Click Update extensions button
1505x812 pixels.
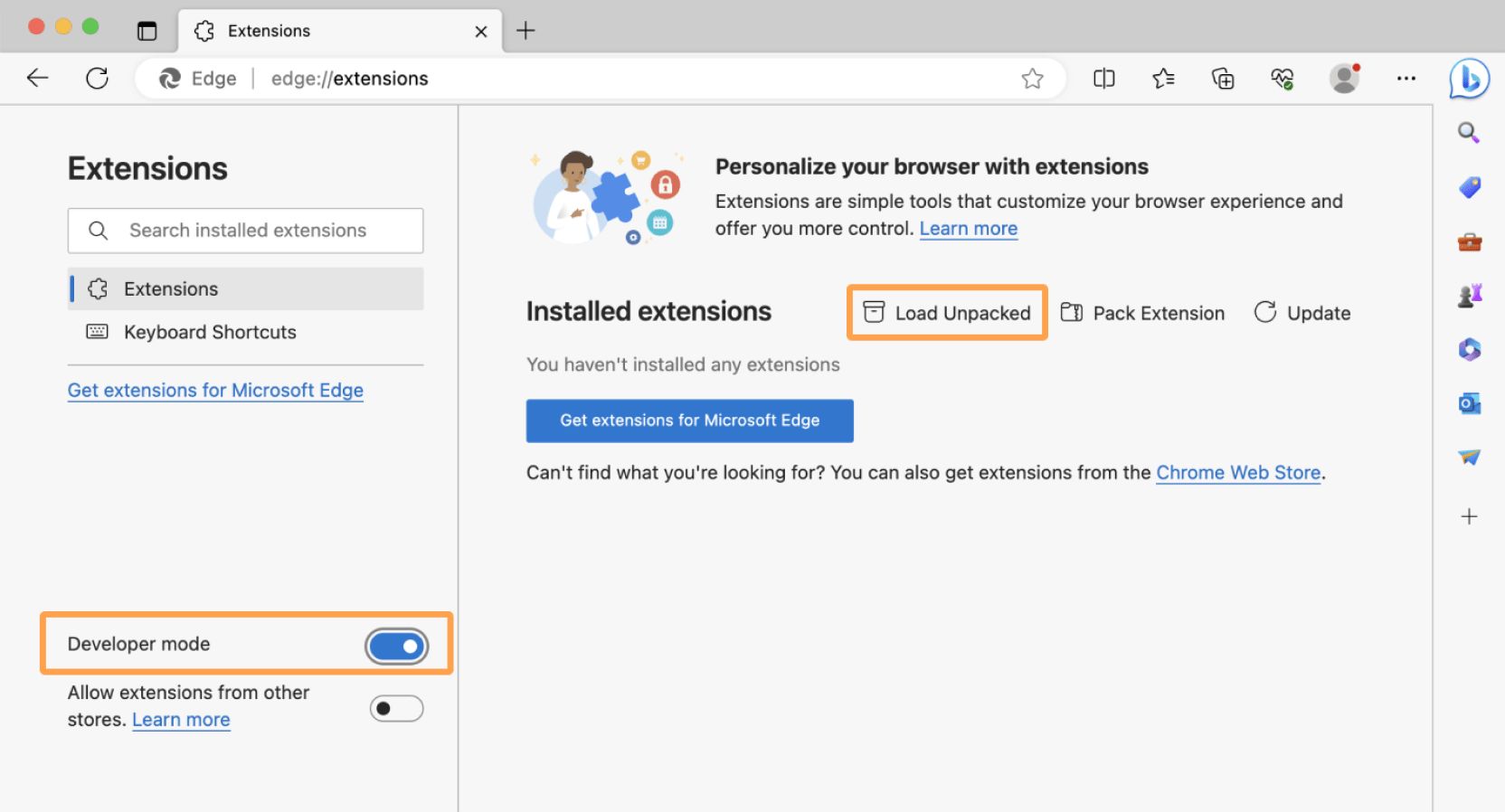(1302, 313)
